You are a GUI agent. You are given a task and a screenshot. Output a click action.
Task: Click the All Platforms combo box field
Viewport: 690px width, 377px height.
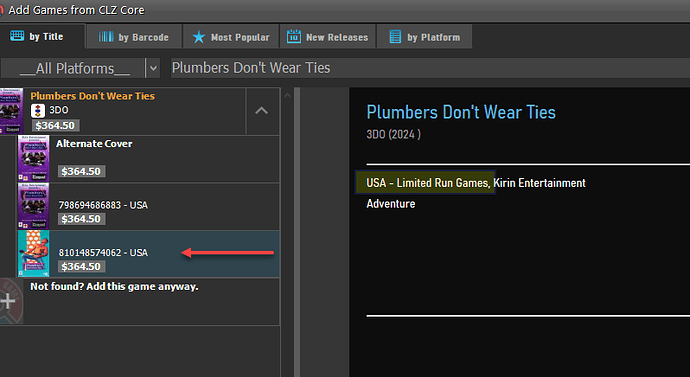click(73, 68)
